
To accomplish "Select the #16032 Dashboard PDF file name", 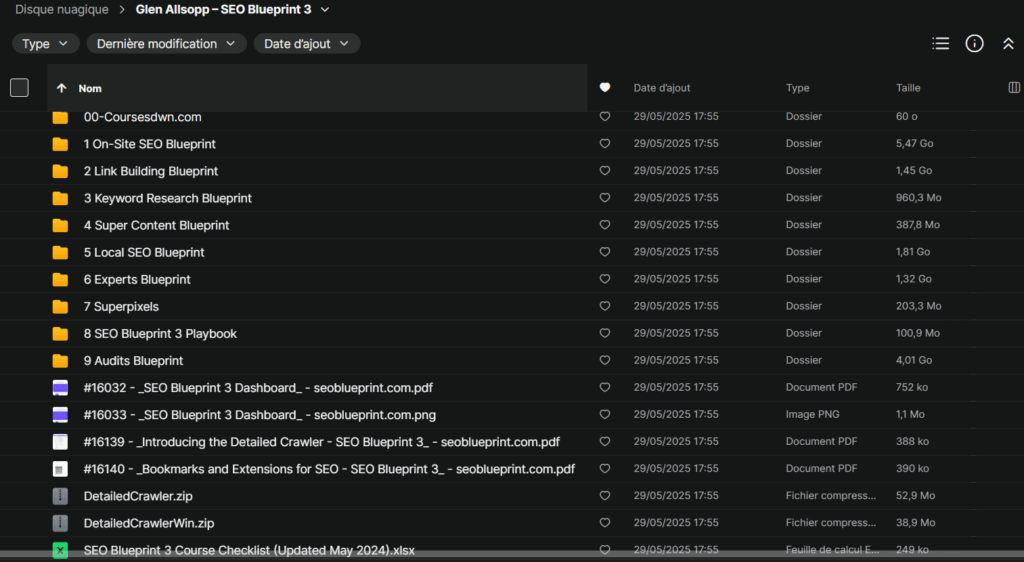I will click(x=258, y=388).
